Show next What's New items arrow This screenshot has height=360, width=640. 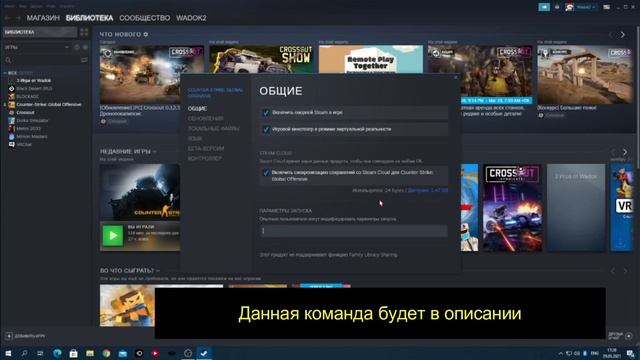pos(623,35)
